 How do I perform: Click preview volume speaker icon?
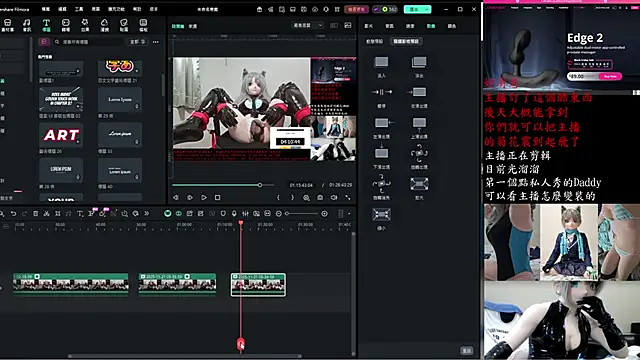coord(334,198)
